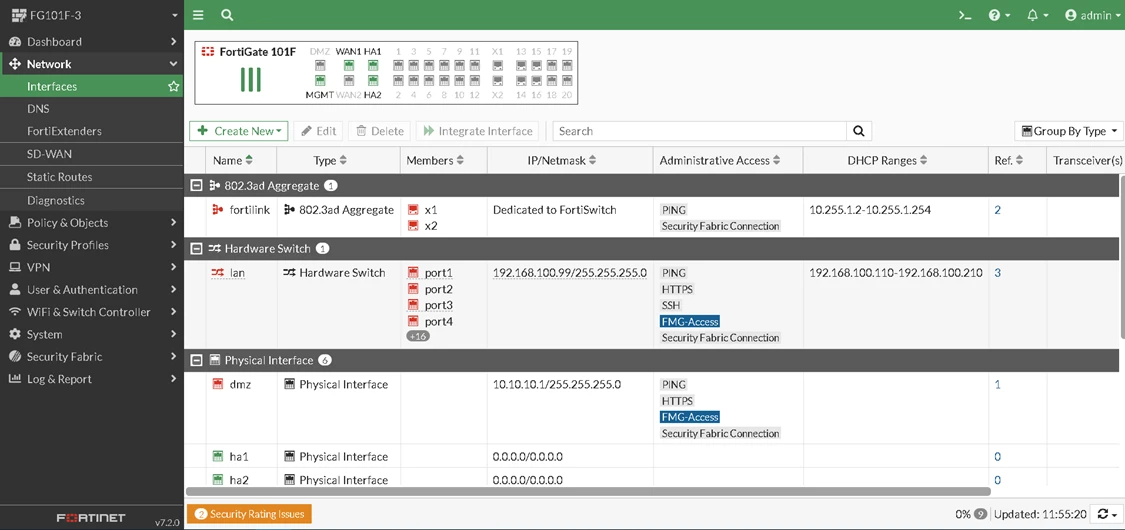Screen dimensions: 1125x530
Task: Click the 0% status indicator
Action: [x=971, y=514]
